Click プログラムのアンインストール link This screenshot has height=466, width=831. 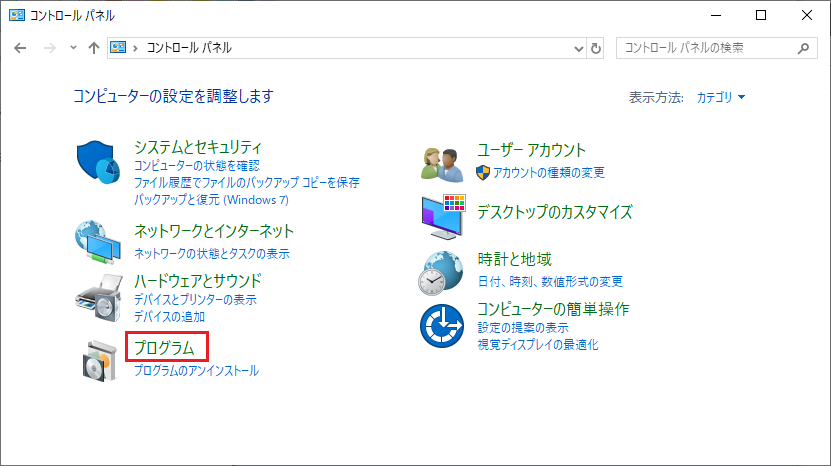196,371
